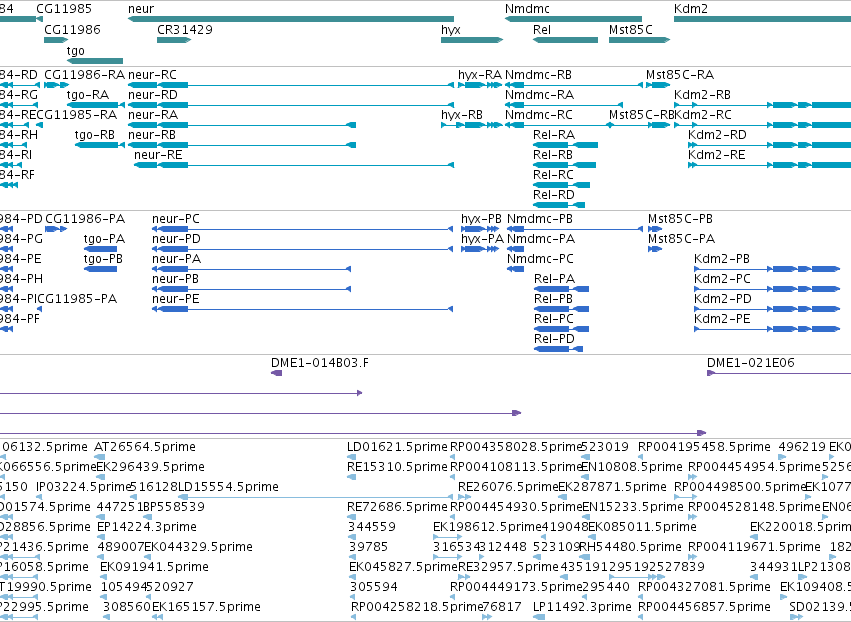Screen dimensions: 851x622
Task: Click transcript neur-RB label
Action: (x=152, y=135)
